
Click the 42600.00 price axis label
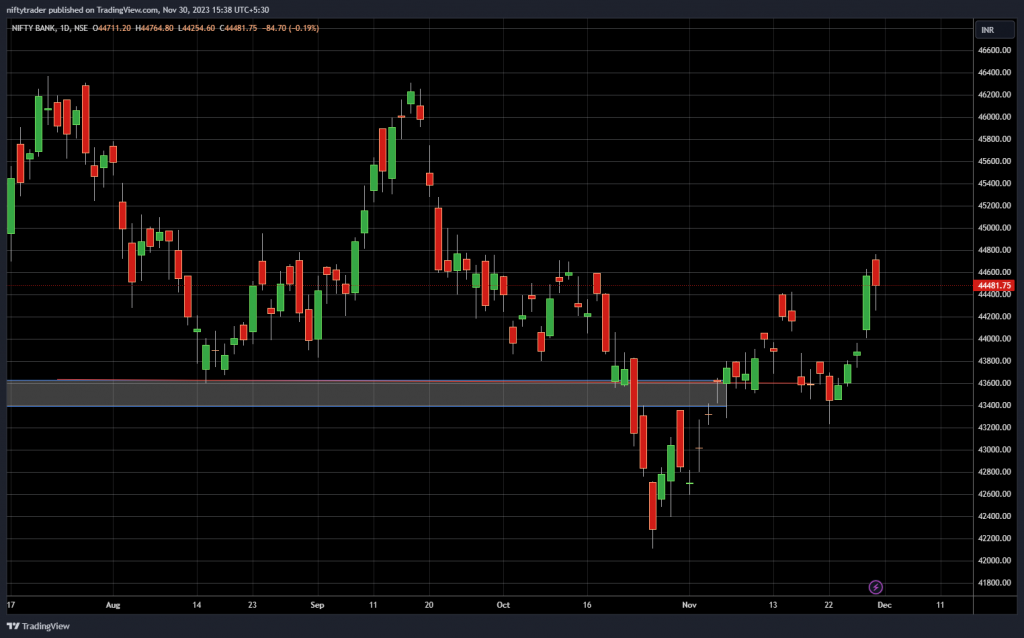click(x=994, y=494)
